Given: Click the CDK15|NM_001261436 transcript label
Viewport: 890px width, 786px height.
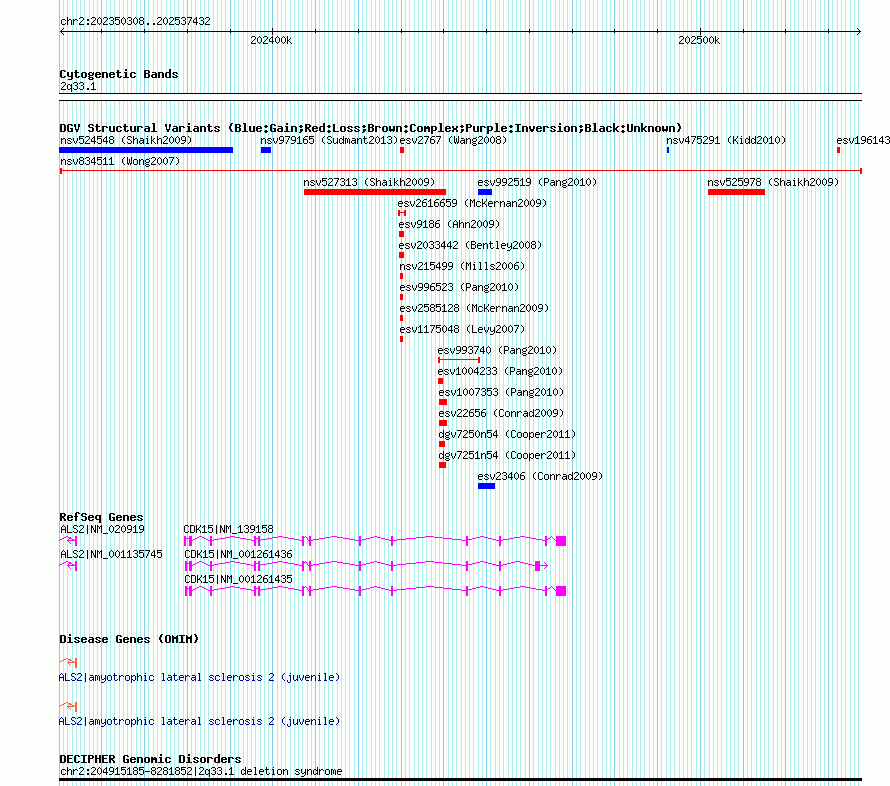Looking at the screenshot, I should point(238,554).
